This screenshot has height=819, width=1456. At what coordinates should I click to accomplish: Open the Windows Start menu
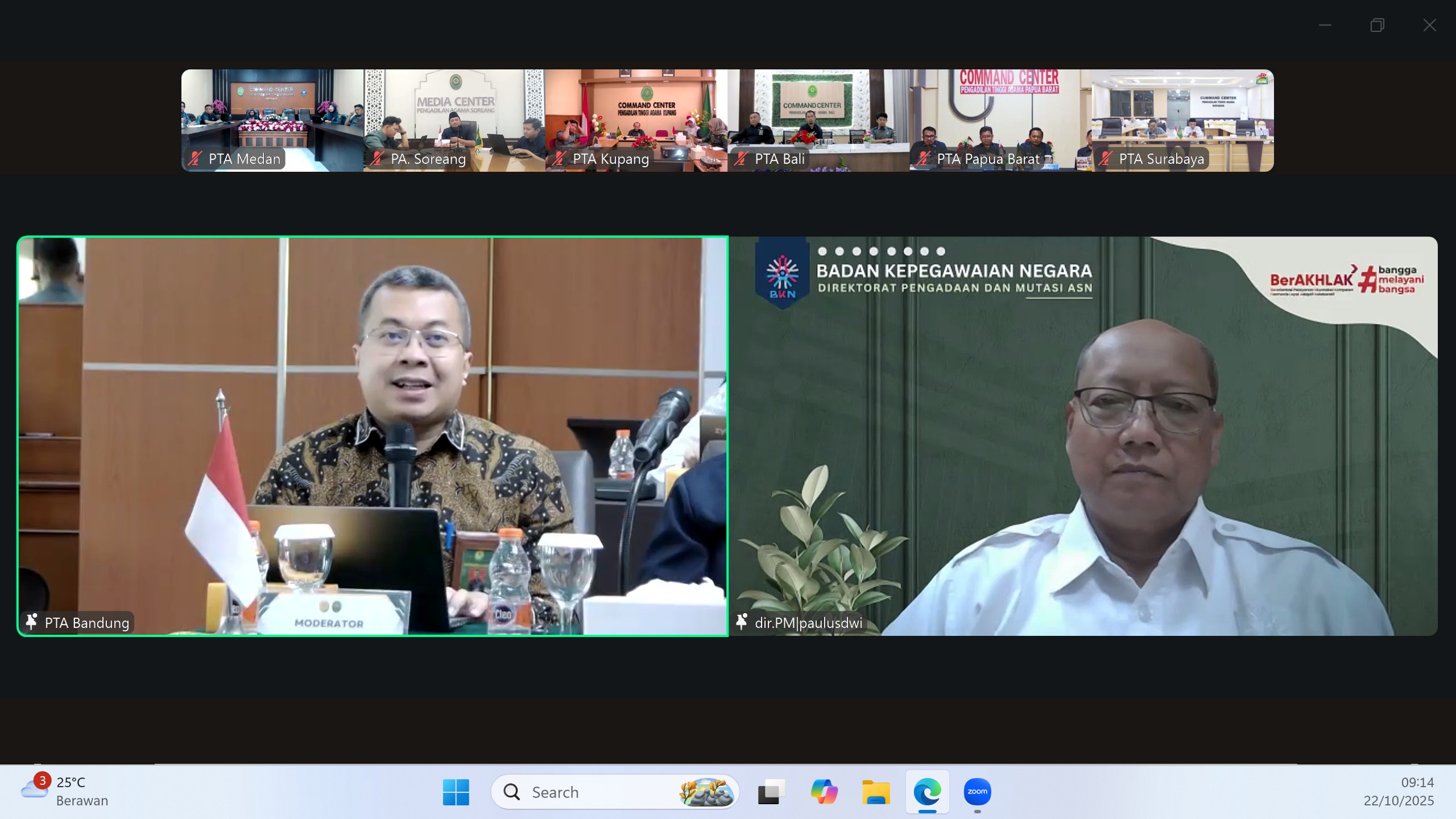point(456,792)
